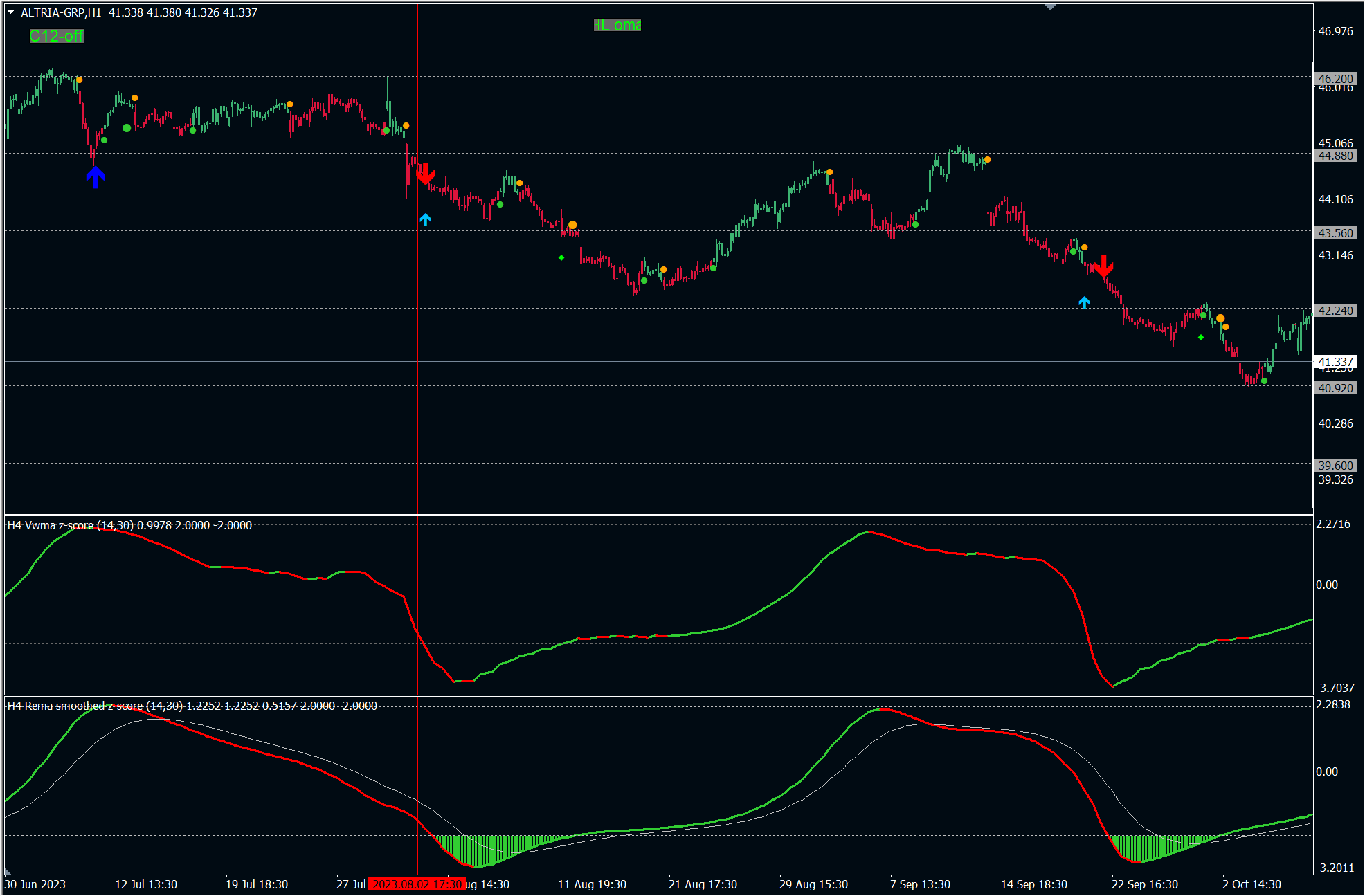Click the current price label 41.337
This screenshot has height=896, width=1365.
pos(1335,362)
